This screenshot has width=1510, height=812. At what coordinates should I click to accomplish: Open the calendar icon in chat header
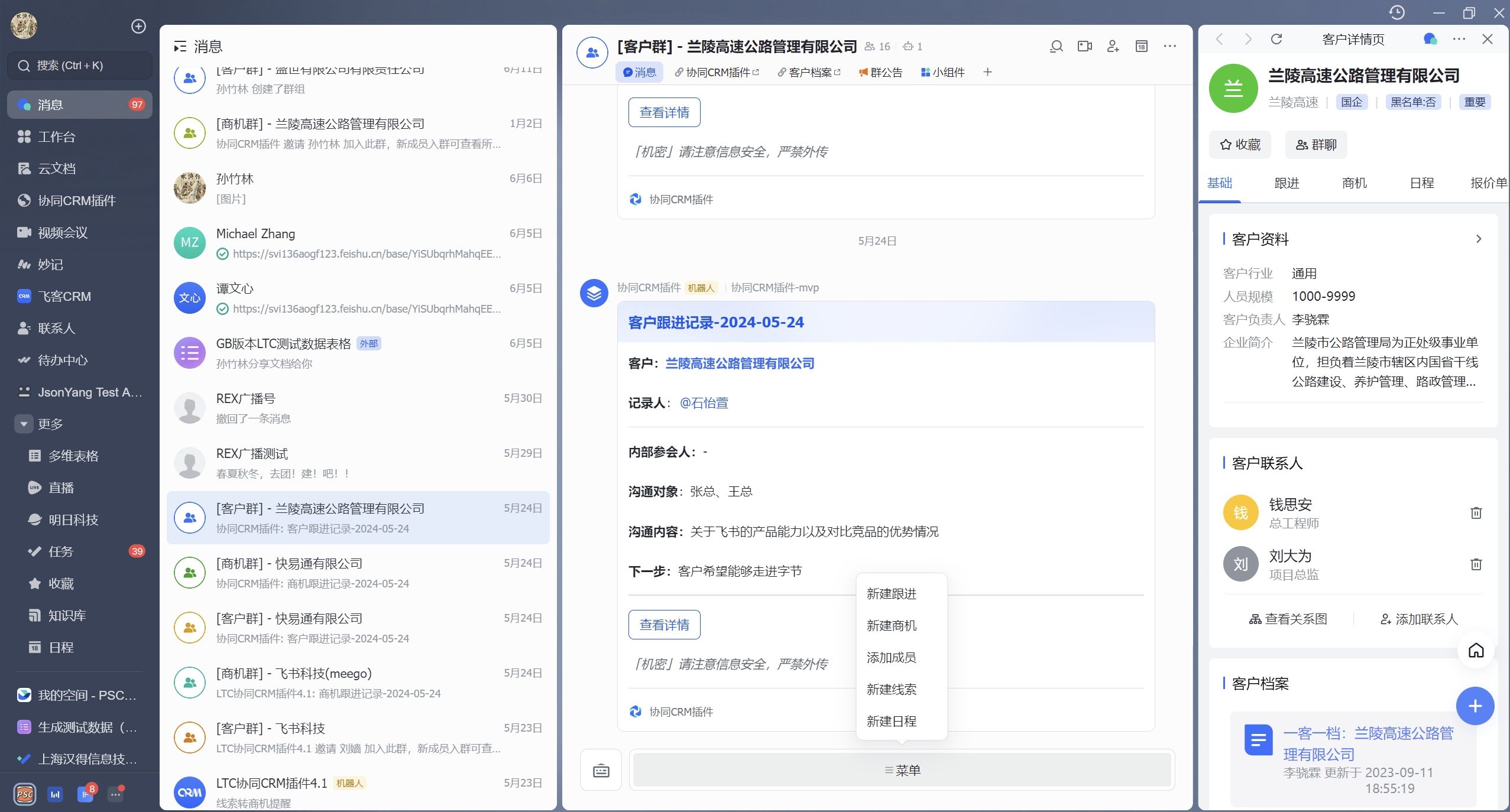[x=1141, y=46]
